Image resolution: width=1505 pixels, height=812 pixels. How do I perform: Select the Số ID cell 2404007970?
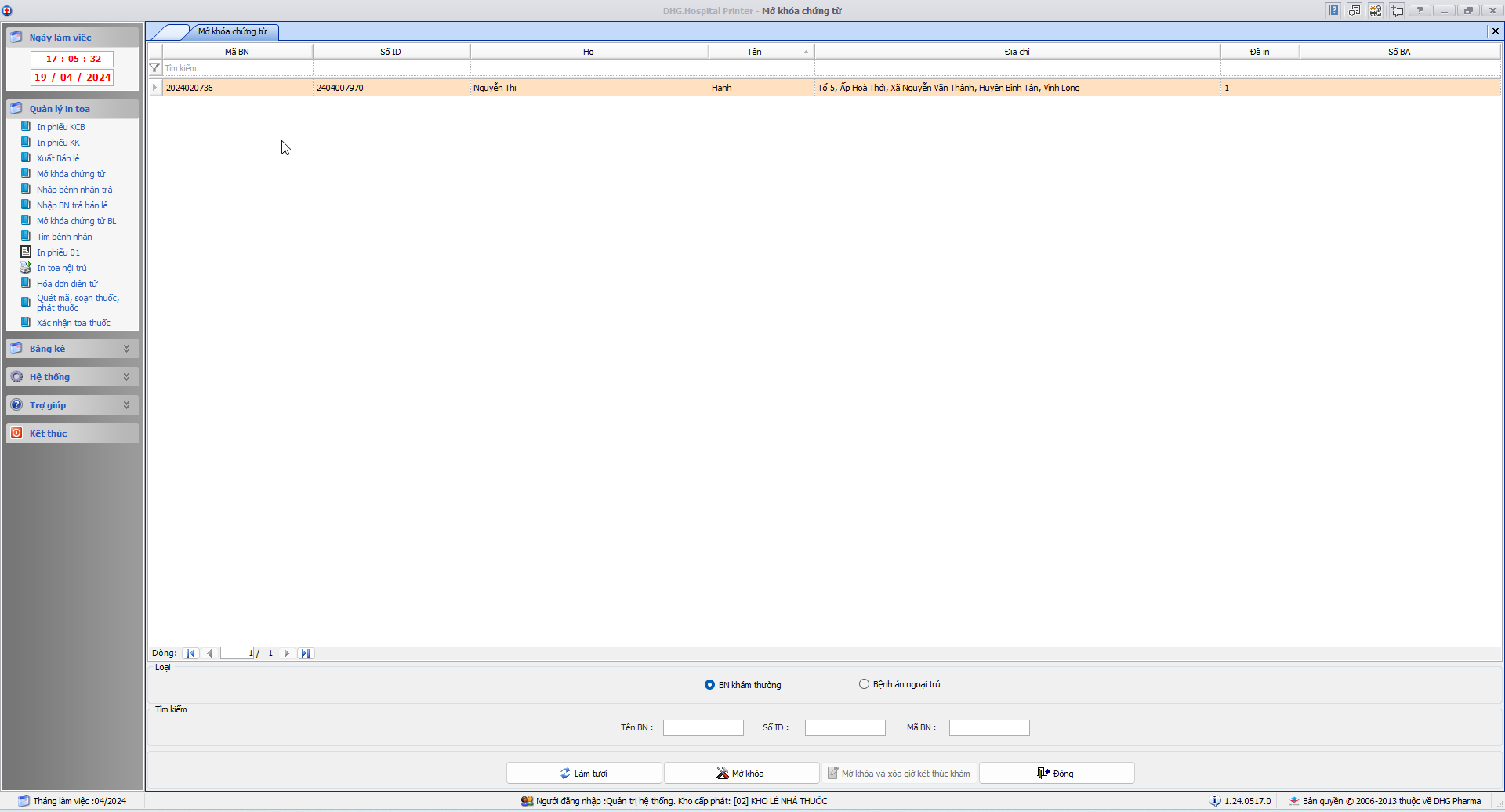coord(391,88)
